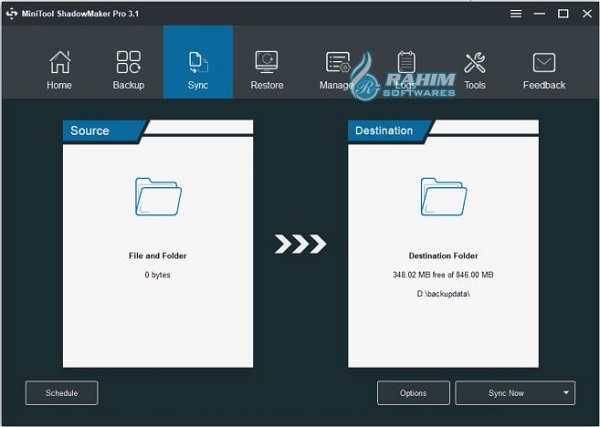Select the Sync files icon

[198, 62]
